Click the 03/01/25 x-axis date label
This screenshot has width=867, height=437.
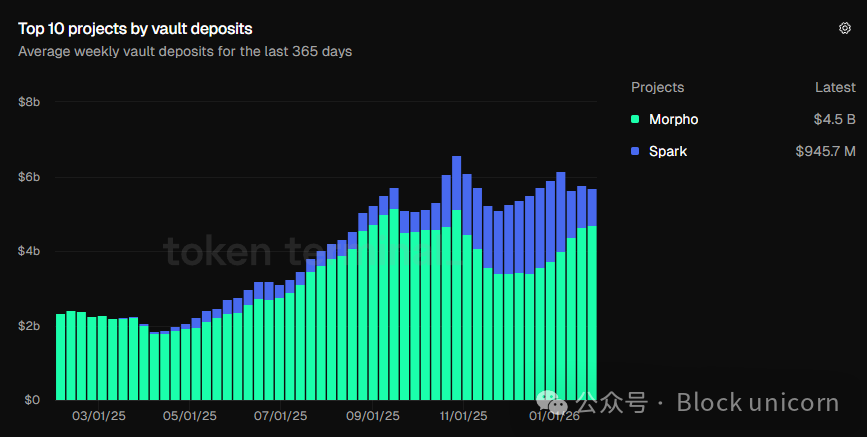click(x=99, y=415)
